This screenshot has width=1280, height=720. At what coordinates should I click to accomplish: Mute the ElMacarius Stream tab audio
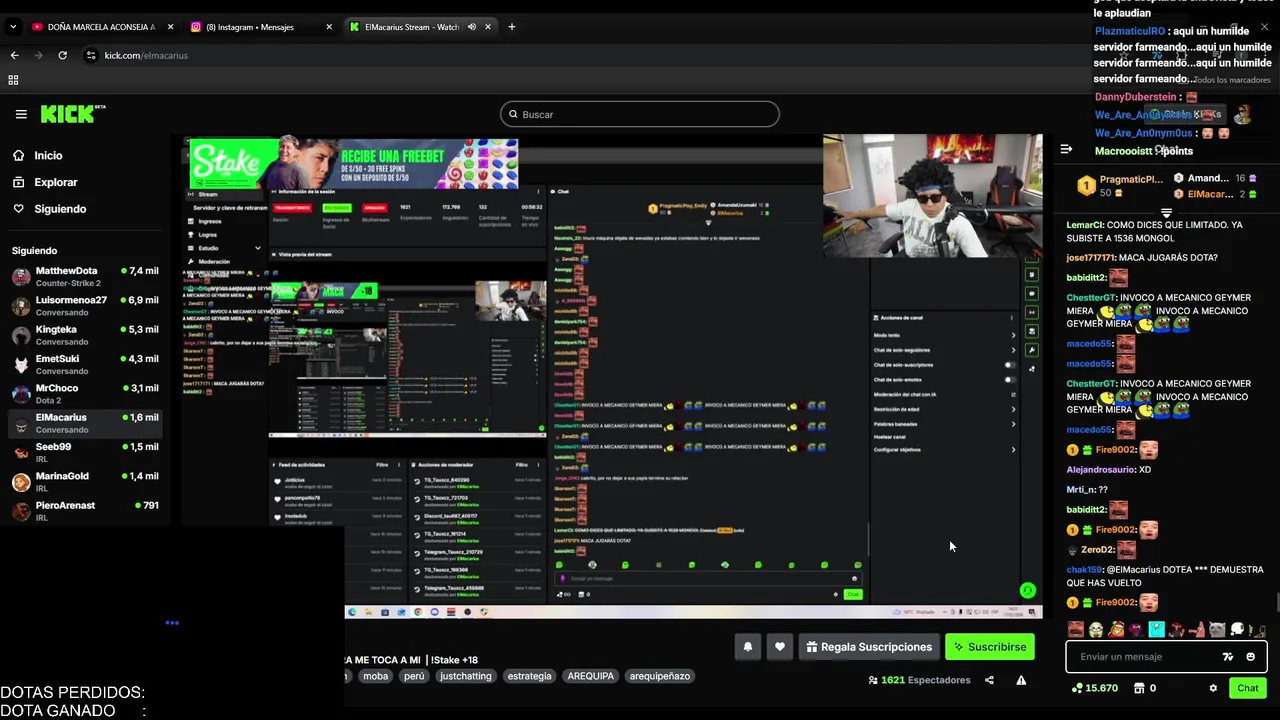(x=471, y=27)
